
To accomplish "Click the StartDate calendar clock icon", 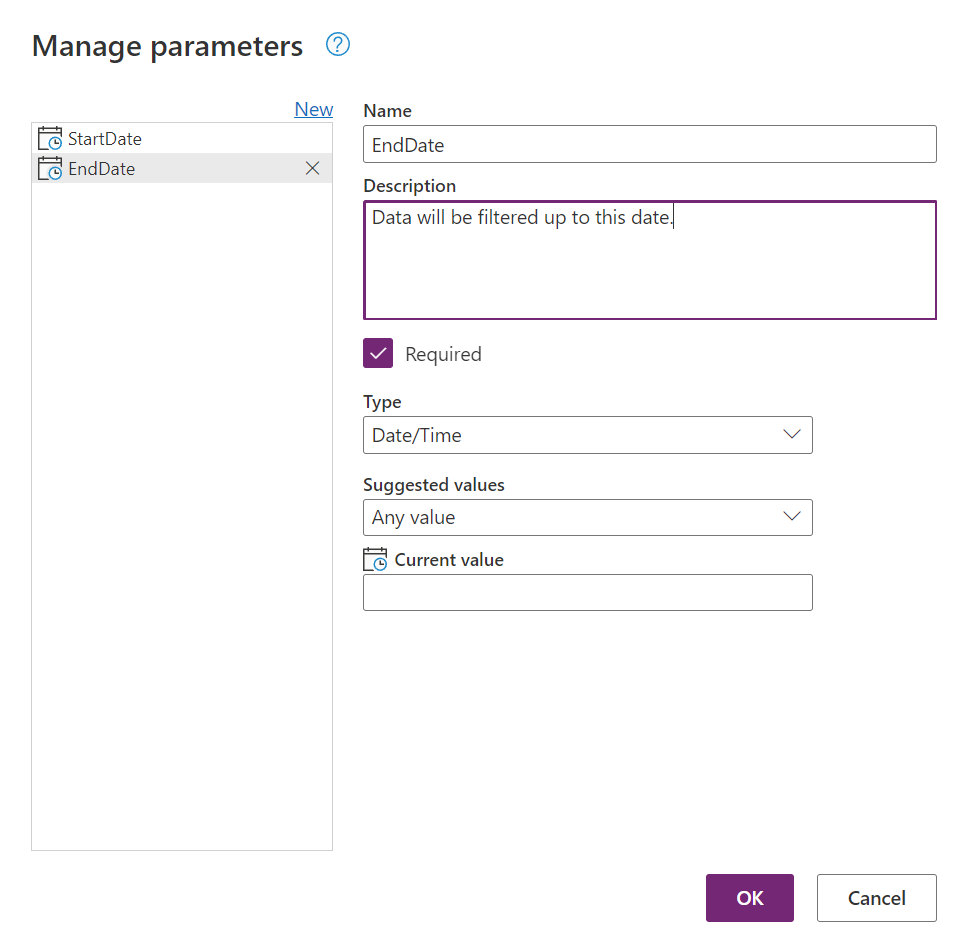I will click(x=50, y=138).
